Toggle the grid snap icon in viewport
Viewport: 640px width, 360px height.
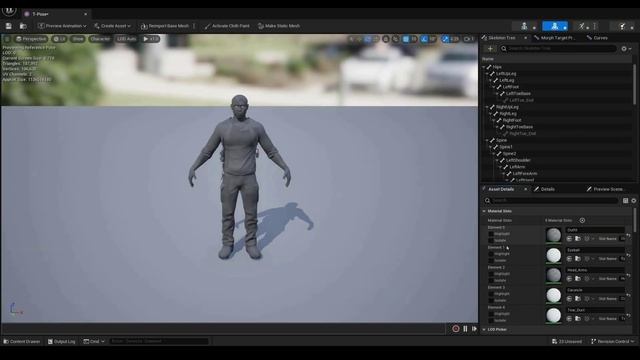tap(406, 39)
